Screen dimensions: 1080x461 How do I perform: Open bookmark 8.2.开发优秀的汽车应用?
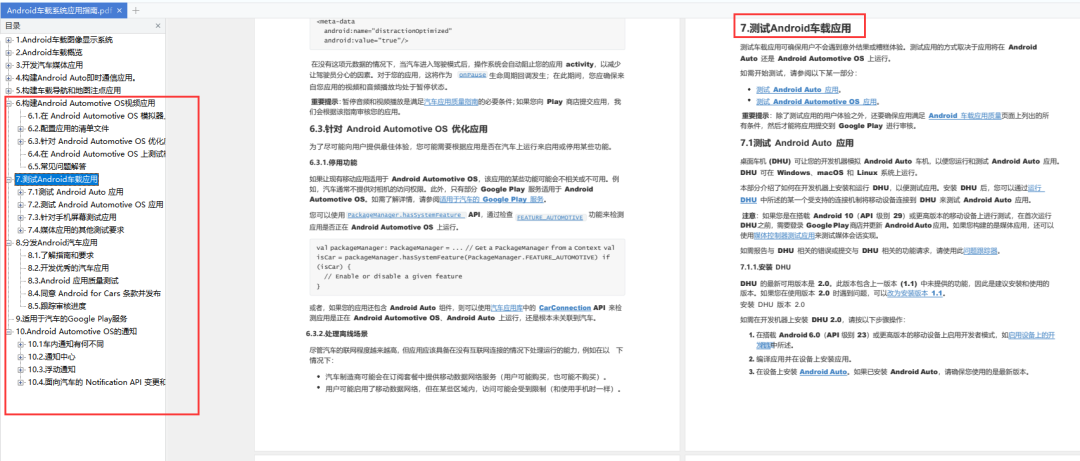69,267
